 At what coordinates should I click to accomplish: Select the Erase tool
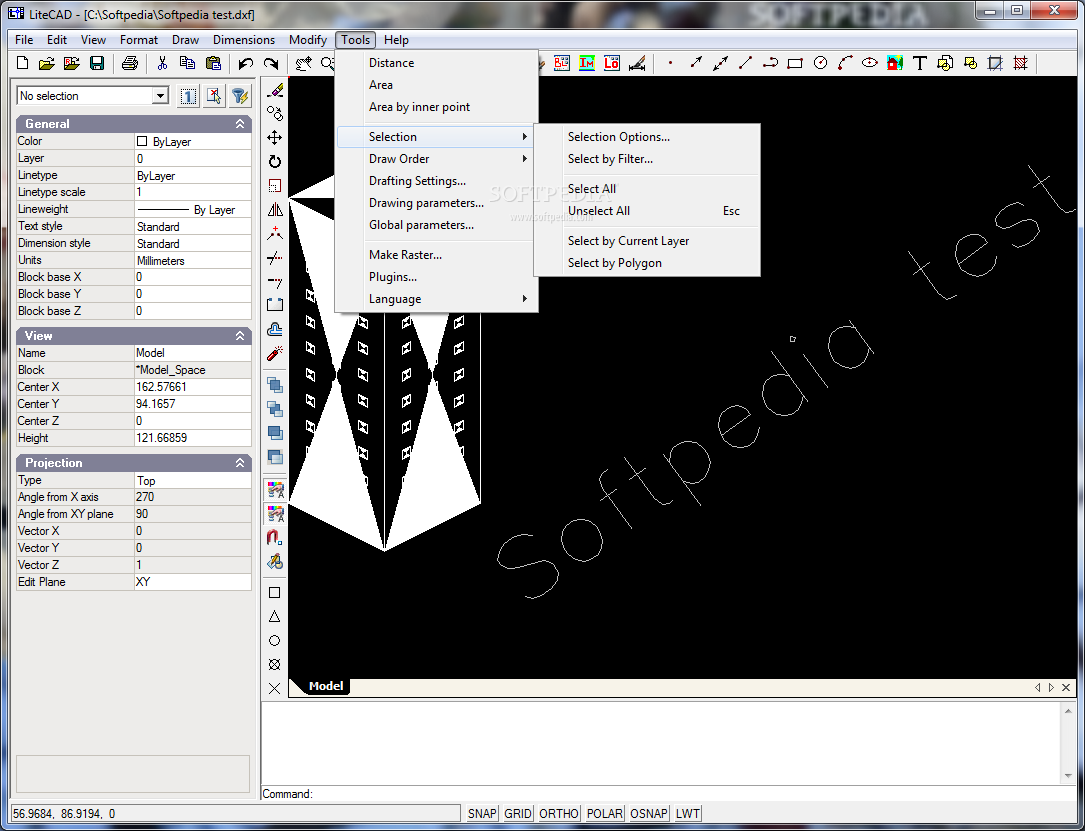point(275,90)
